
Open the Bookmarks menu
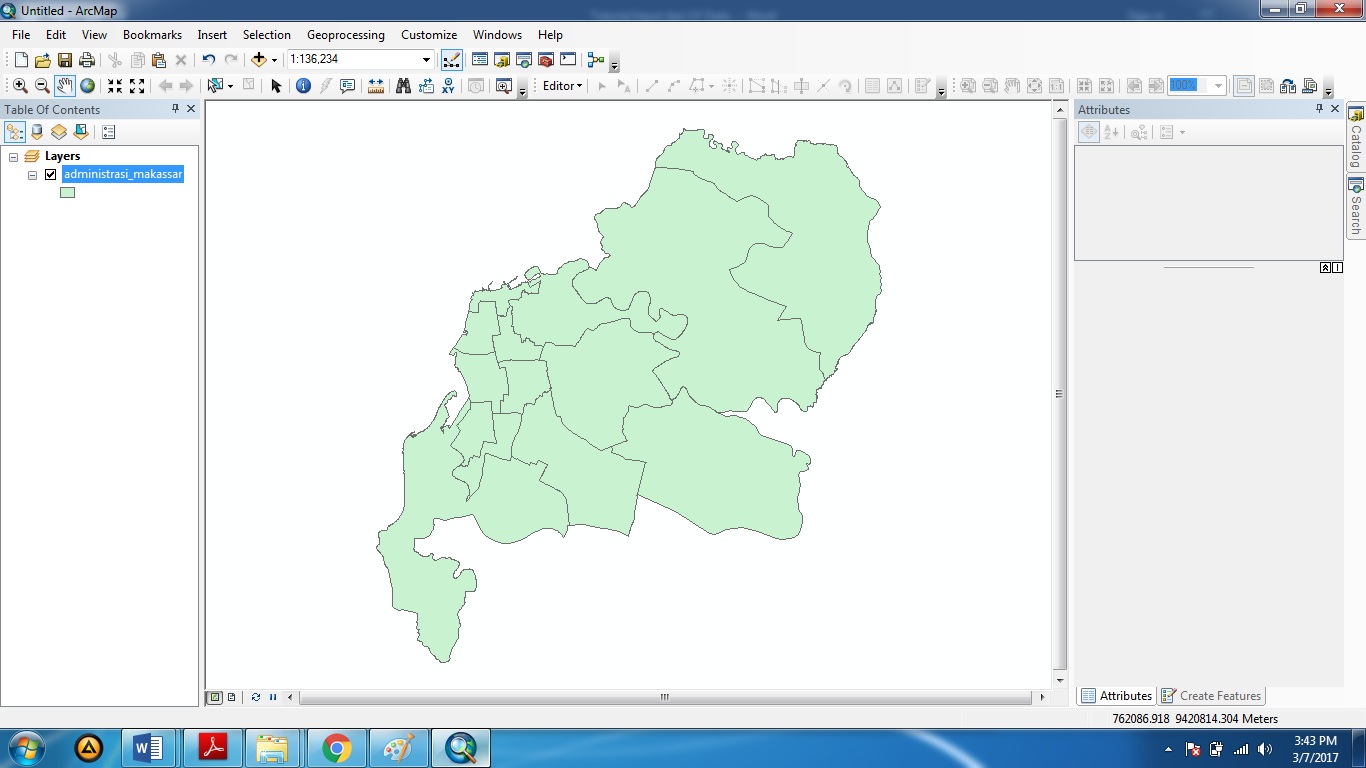(x=151, y=34)
